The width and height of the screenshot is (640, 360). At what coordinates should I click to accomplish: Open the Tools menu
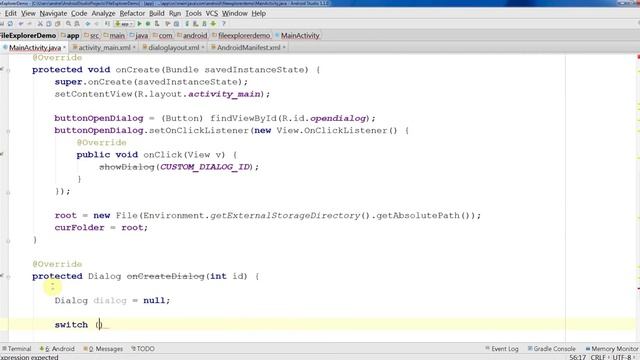(x=193, y=13)
